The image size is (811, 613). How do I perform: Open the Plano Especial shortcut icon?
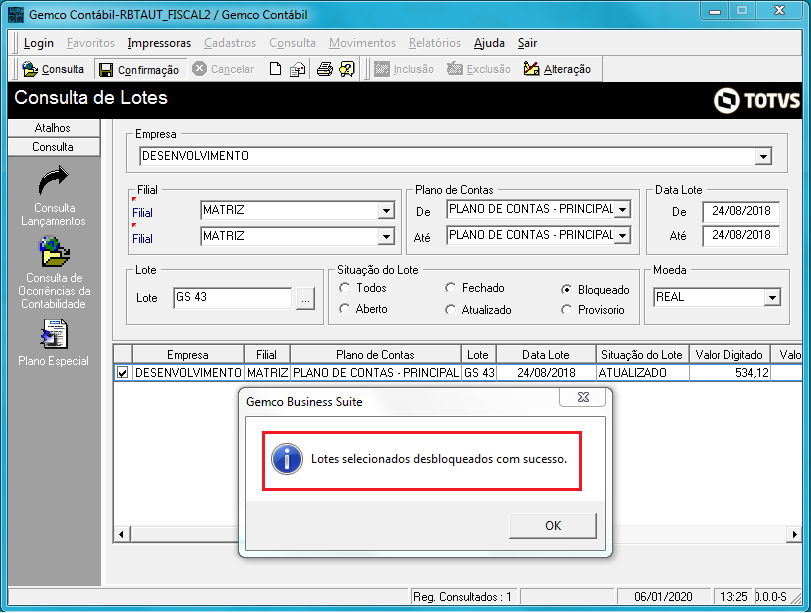54,334
